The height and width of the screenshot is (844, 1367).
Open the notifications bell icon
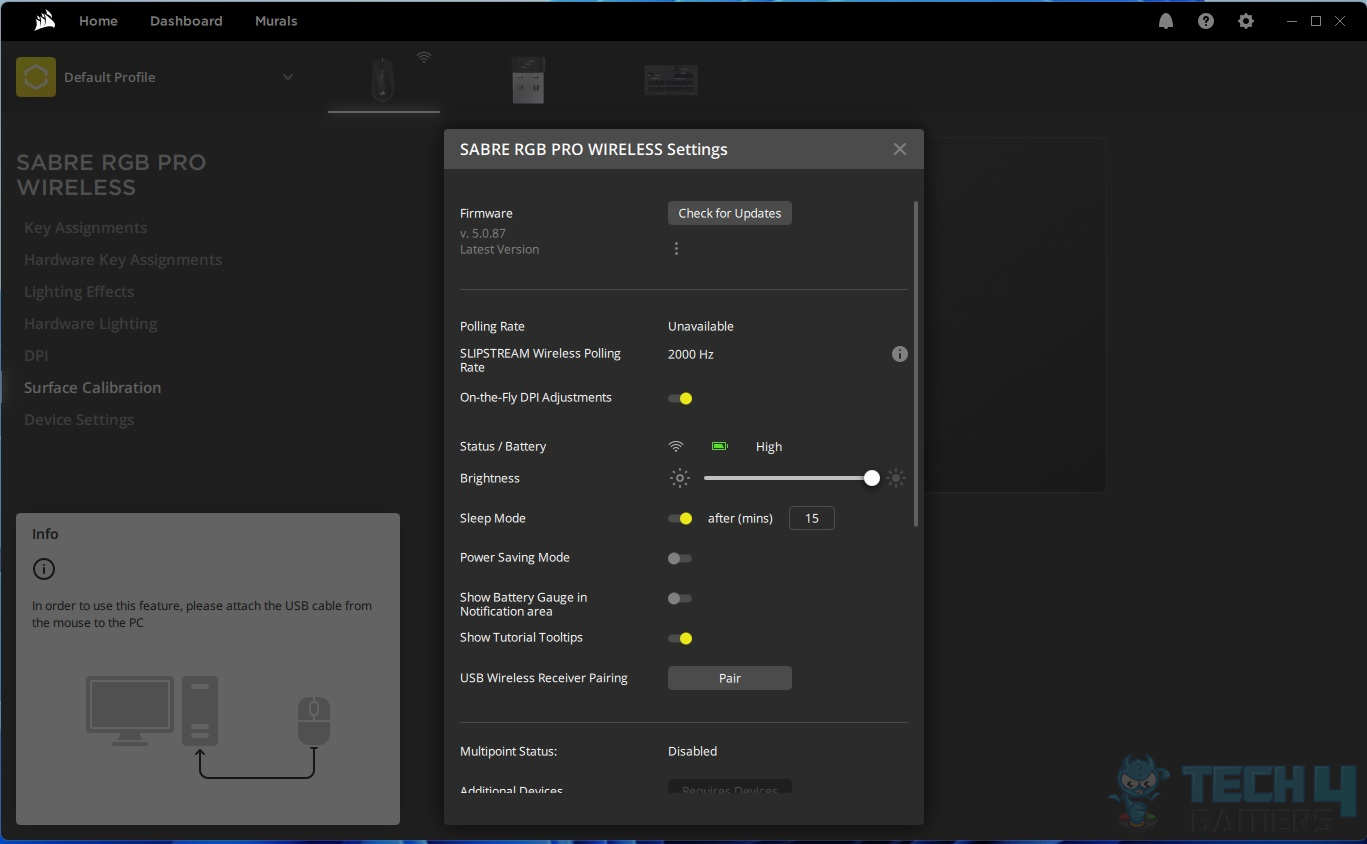1166,21
